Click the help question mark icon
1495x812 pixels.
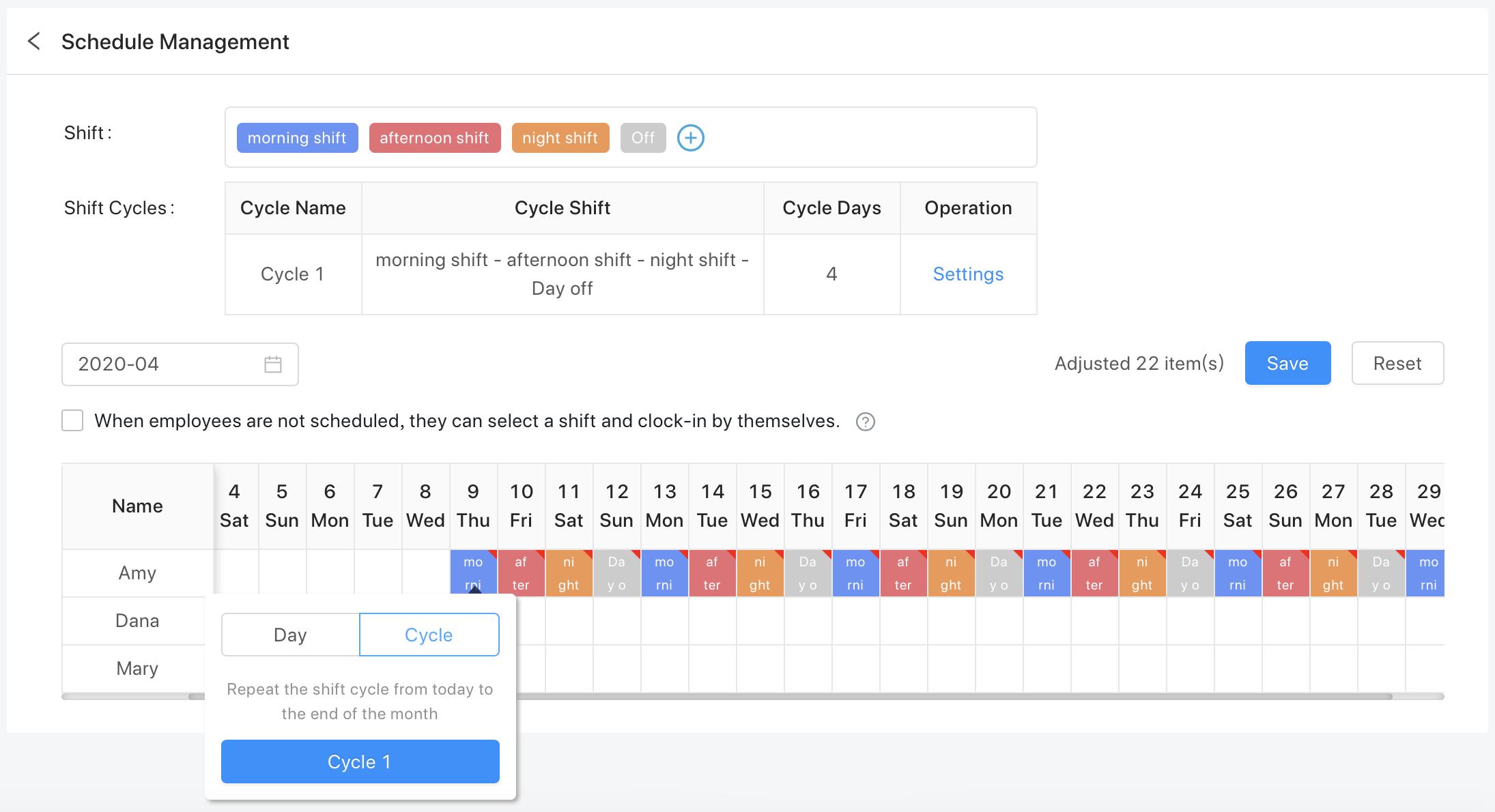(x=865, y=422)
